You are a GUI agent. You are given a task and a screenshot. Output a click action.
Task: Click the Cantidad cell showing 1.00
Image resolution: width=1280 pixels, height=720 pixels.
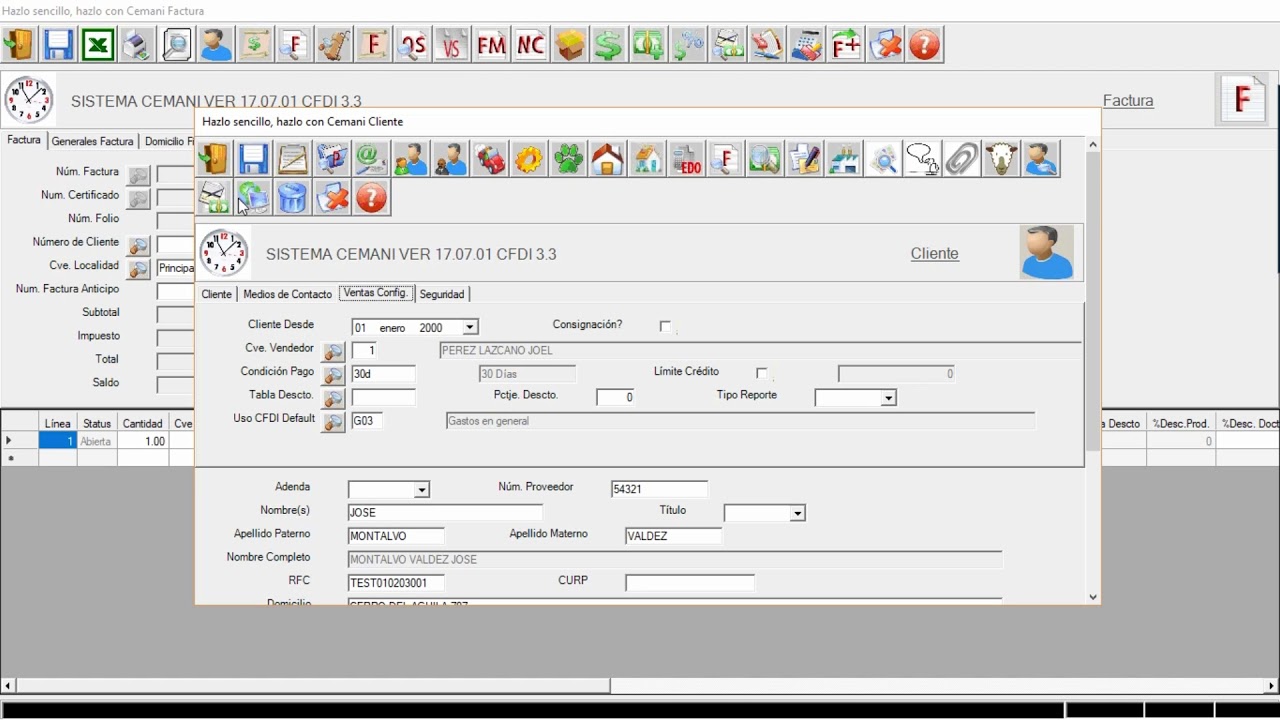tap(143, 441)
